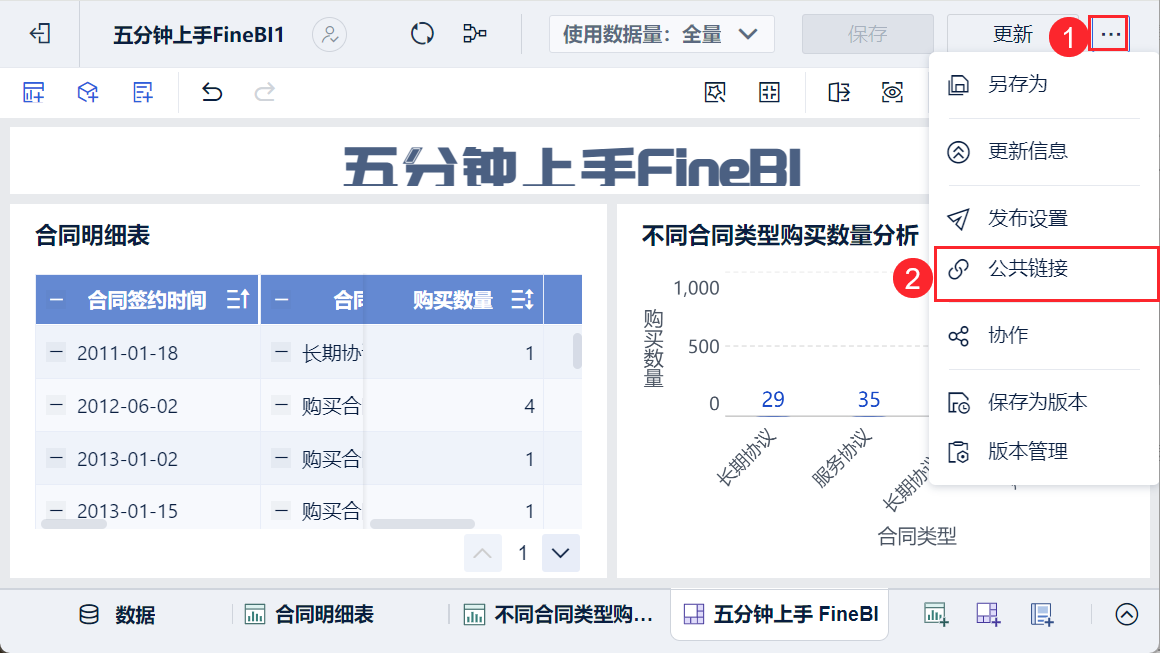
Task: Collapse the 2012-06-02 row
Action: coord(56,405)
